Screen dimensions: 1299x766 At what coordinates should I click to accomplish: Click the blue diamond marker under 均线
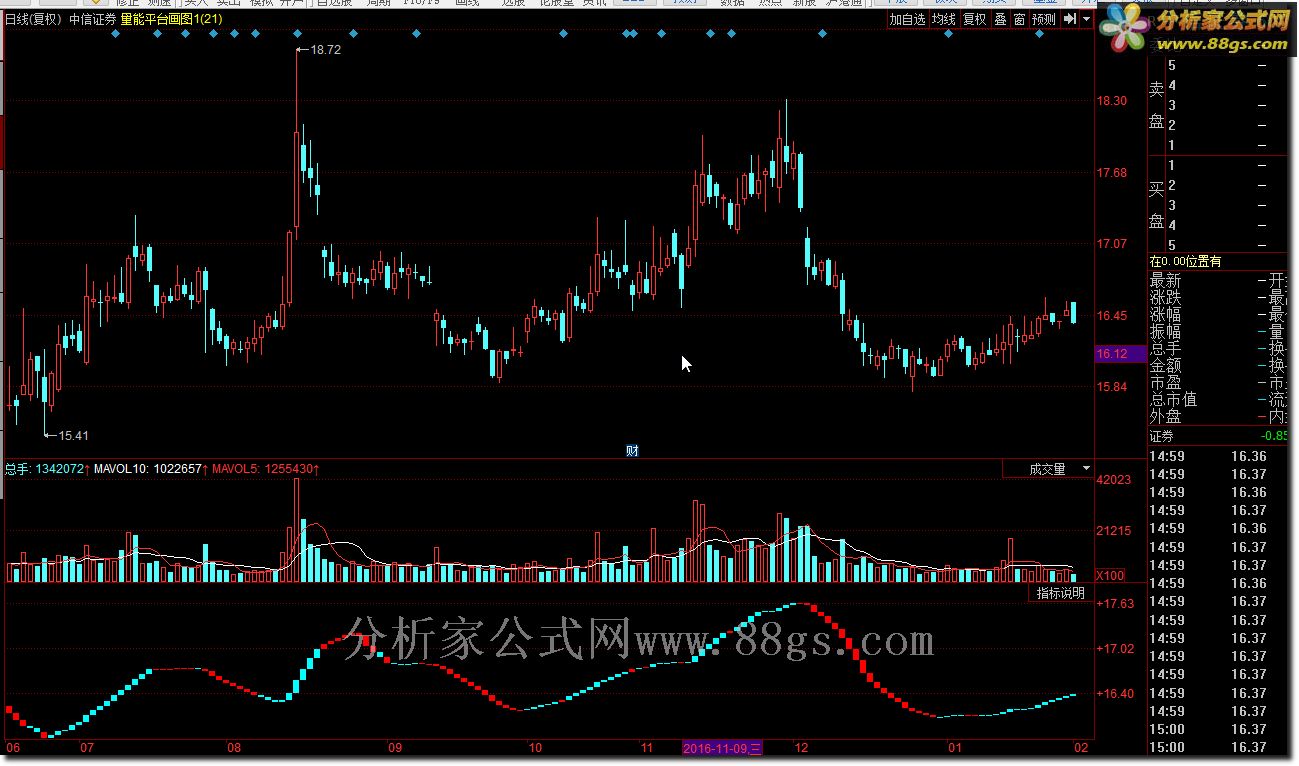(948, 34)
